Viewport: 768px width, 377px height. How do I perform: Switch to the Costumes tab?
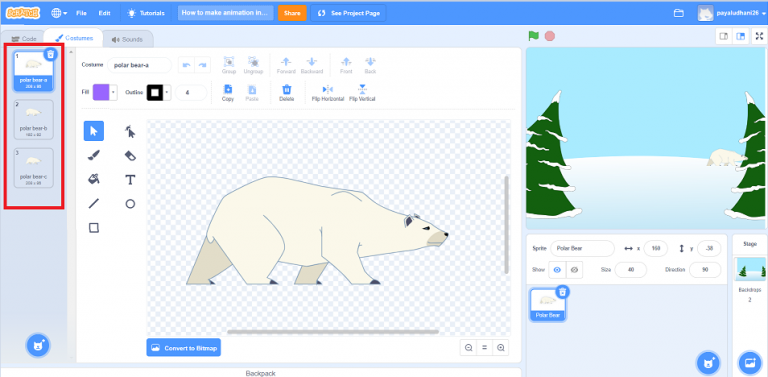tap(73, 38)
